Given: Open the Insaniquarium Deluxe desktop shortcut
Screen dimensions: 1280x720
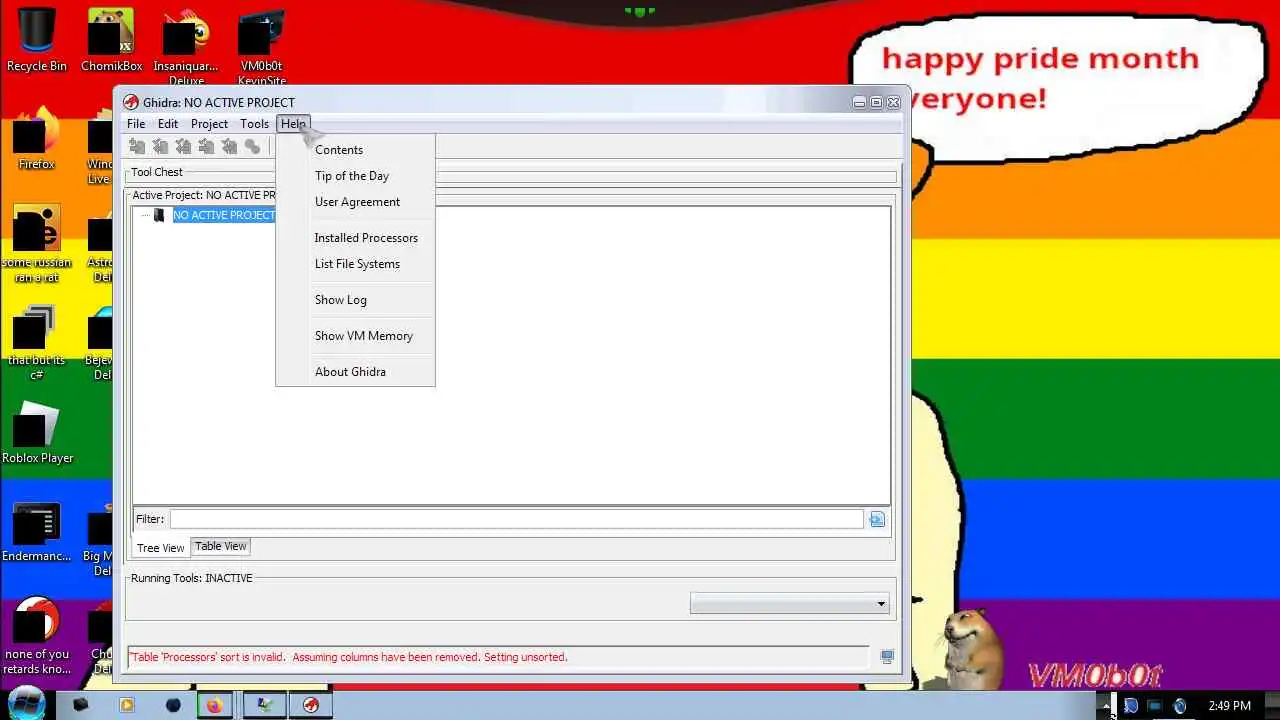Looking at the screenshot, I should pyautogui.click(x=186, y=46).
